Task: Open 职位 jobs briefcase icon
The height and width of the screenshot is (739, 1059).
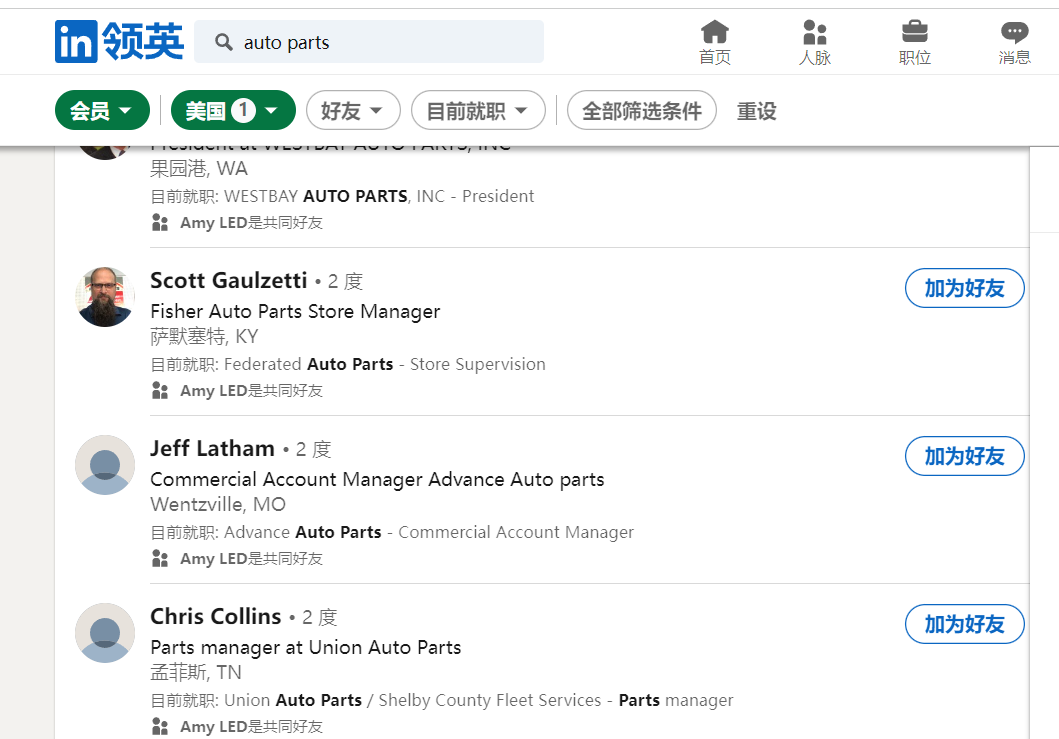Action: click(x=914, y=43)
